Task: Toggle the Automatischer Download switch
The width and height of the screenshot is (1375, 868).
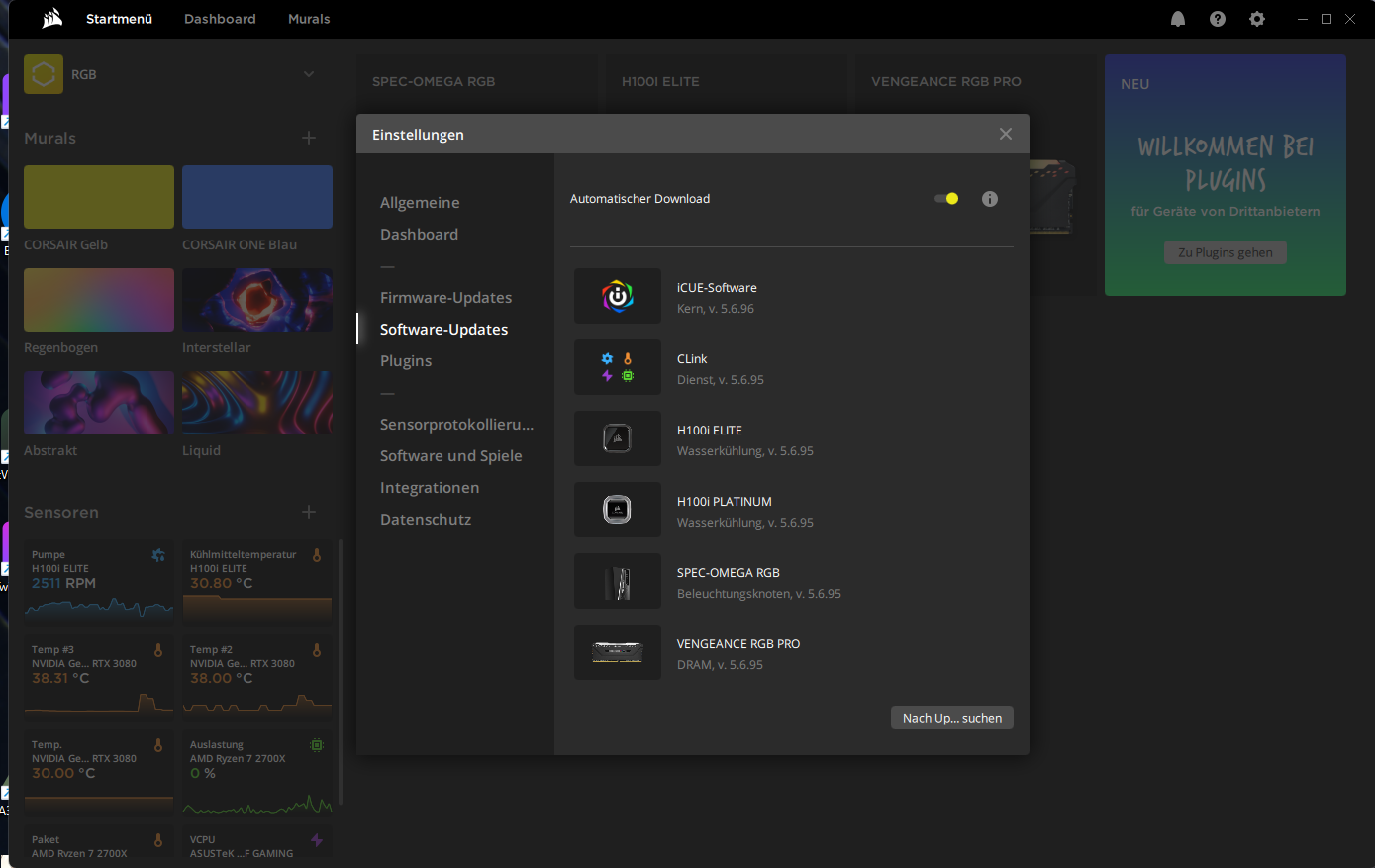Action: (x=946, y=199)
